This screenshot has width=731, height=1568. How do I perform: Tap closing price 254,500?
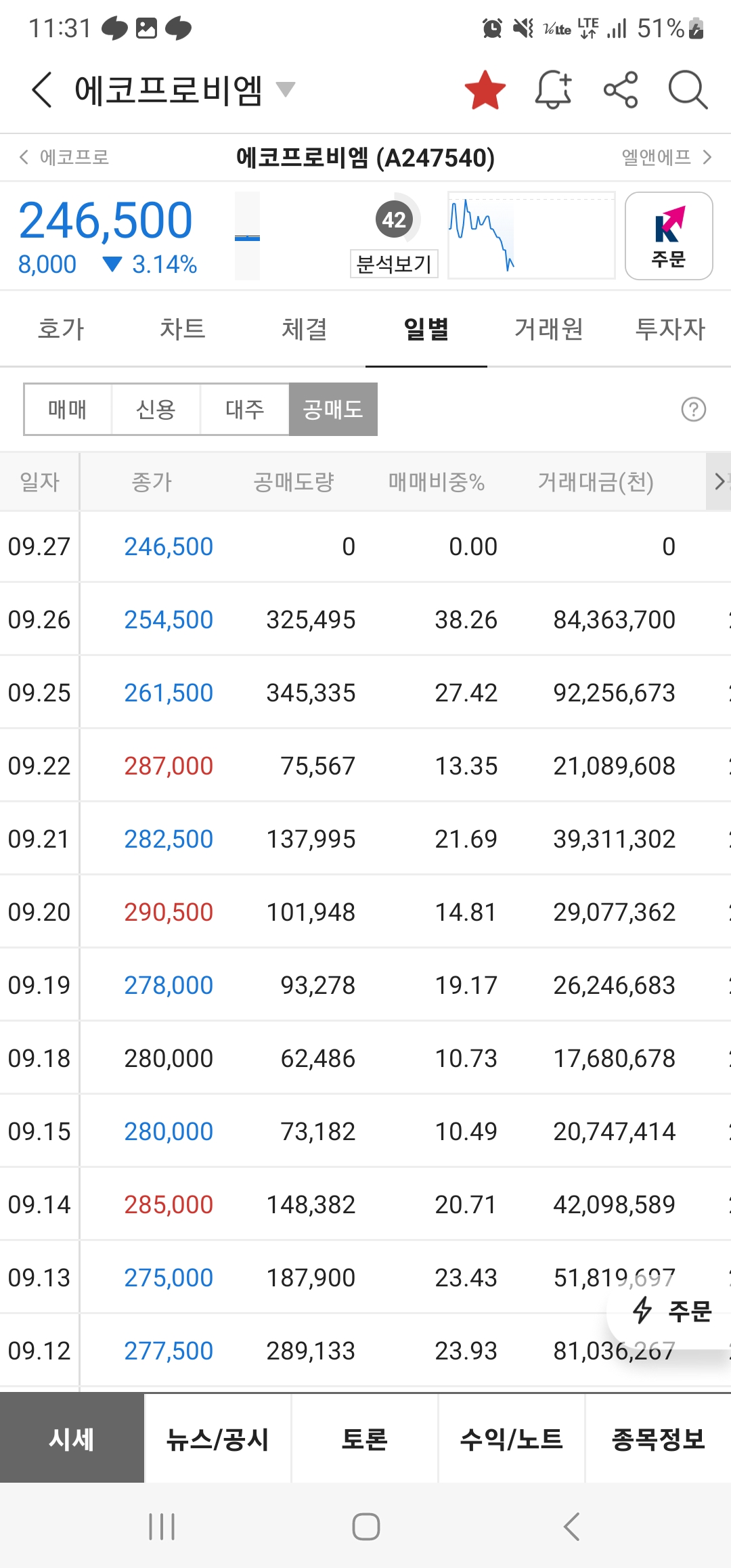point(169,619)
